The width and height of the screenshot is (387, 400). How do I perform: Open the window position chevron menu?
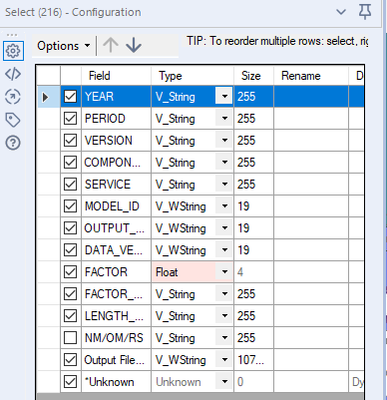coord(341,12)
